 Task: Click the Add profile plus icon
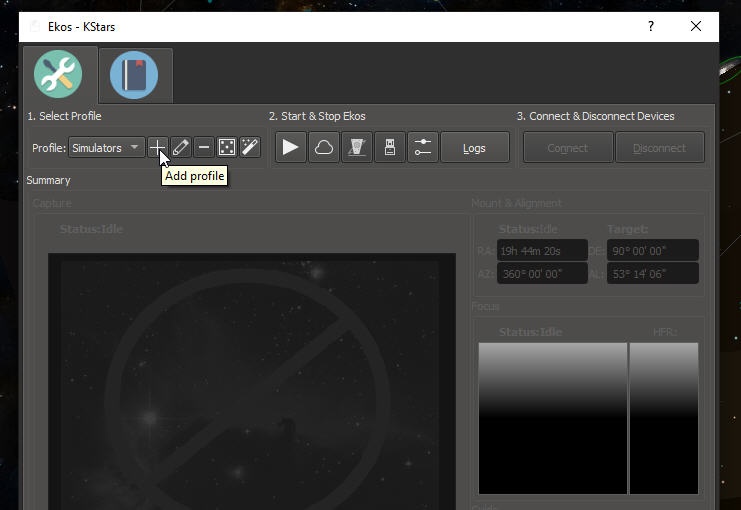tap(157, 148)
